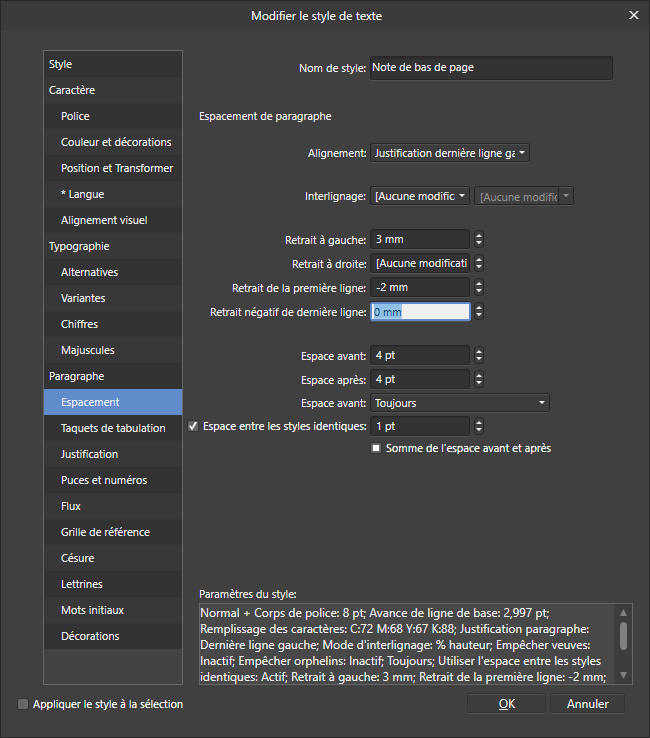The width and height of the screenshot is (650, 738).
Task: Confirm with the OK button
Action: pos(506,704)
